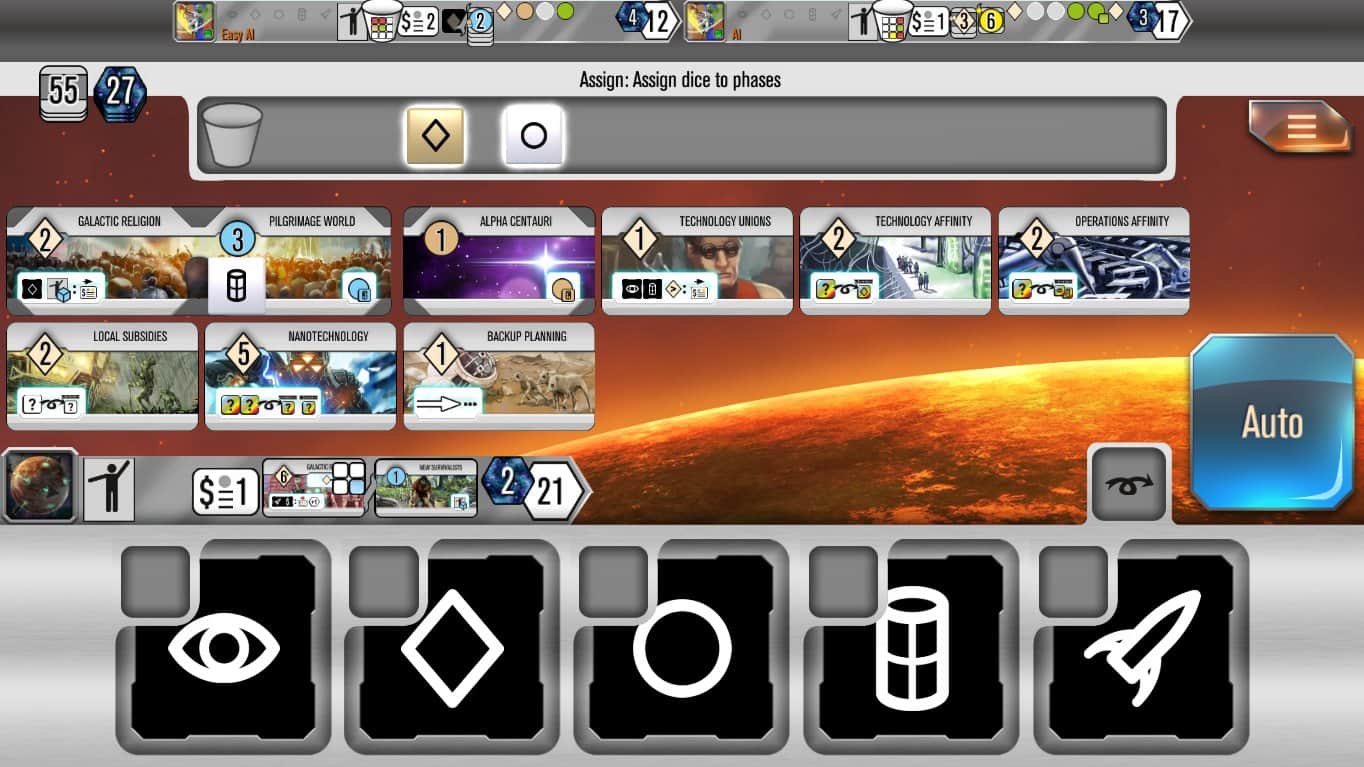The width and height of the screenshot is (1364, 767).
Task: Tick the small box above Ship phase
Action: [1073, 581]
